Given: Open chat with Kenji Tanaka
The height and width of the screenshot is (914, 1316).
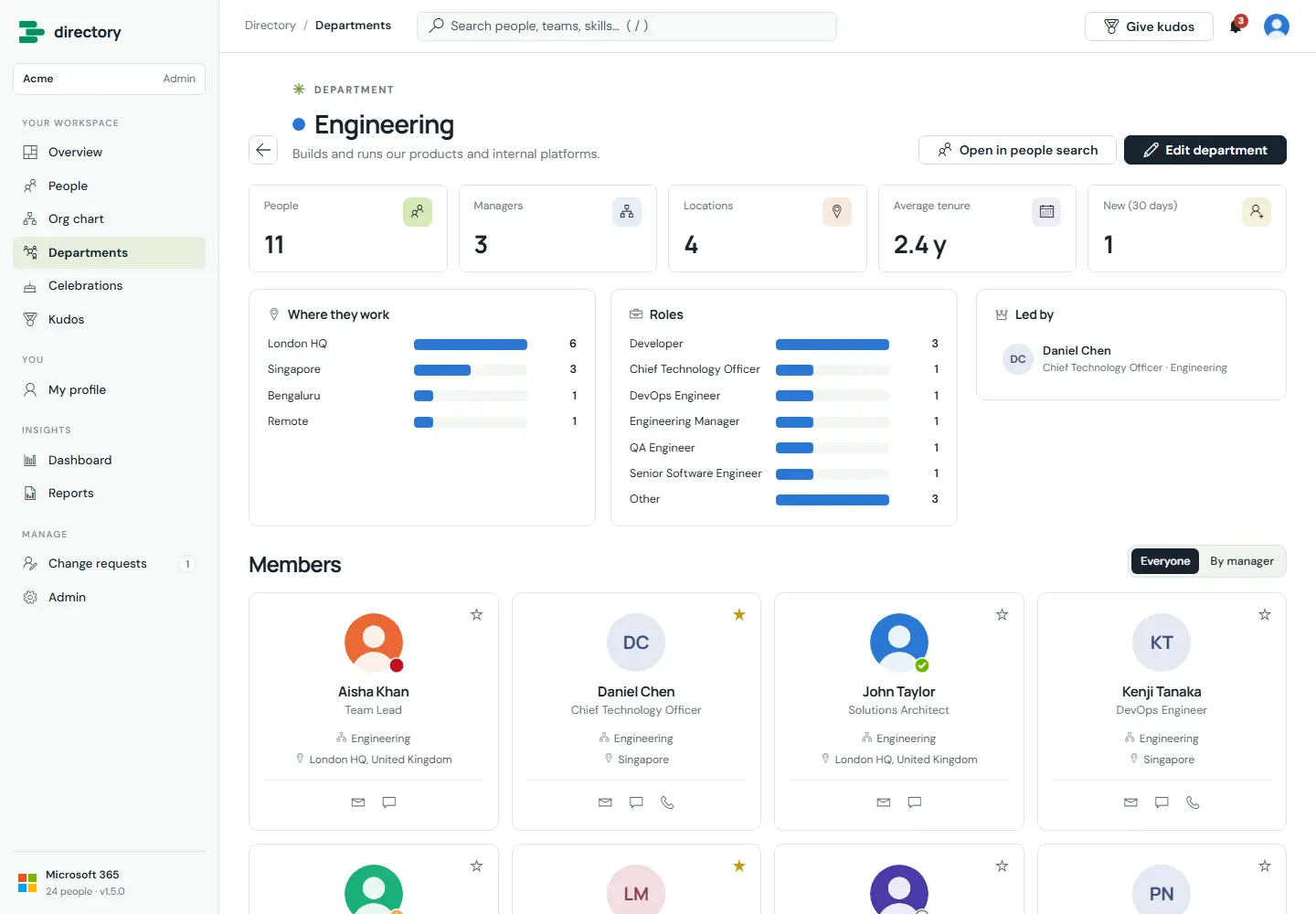Looking at the screenshot, I should (x=1162, y=802).
